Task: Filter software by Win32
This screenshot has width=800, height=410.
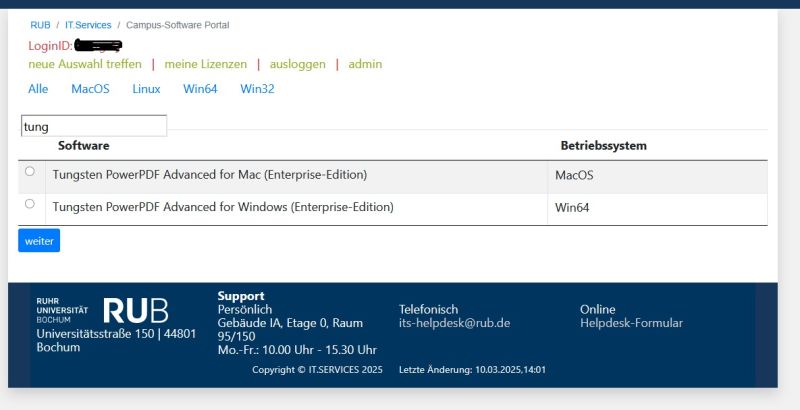Action: [x=258, y=89]
